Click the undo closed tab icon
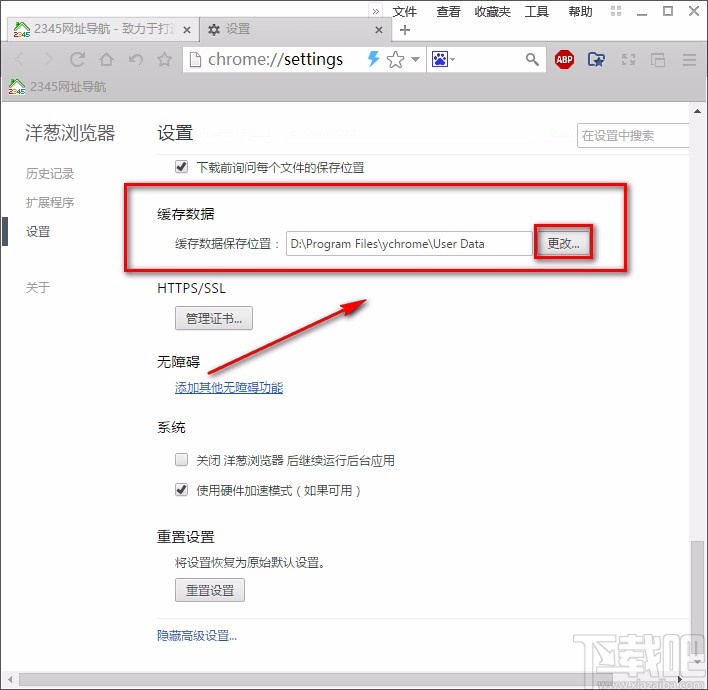 pos(135,59)
